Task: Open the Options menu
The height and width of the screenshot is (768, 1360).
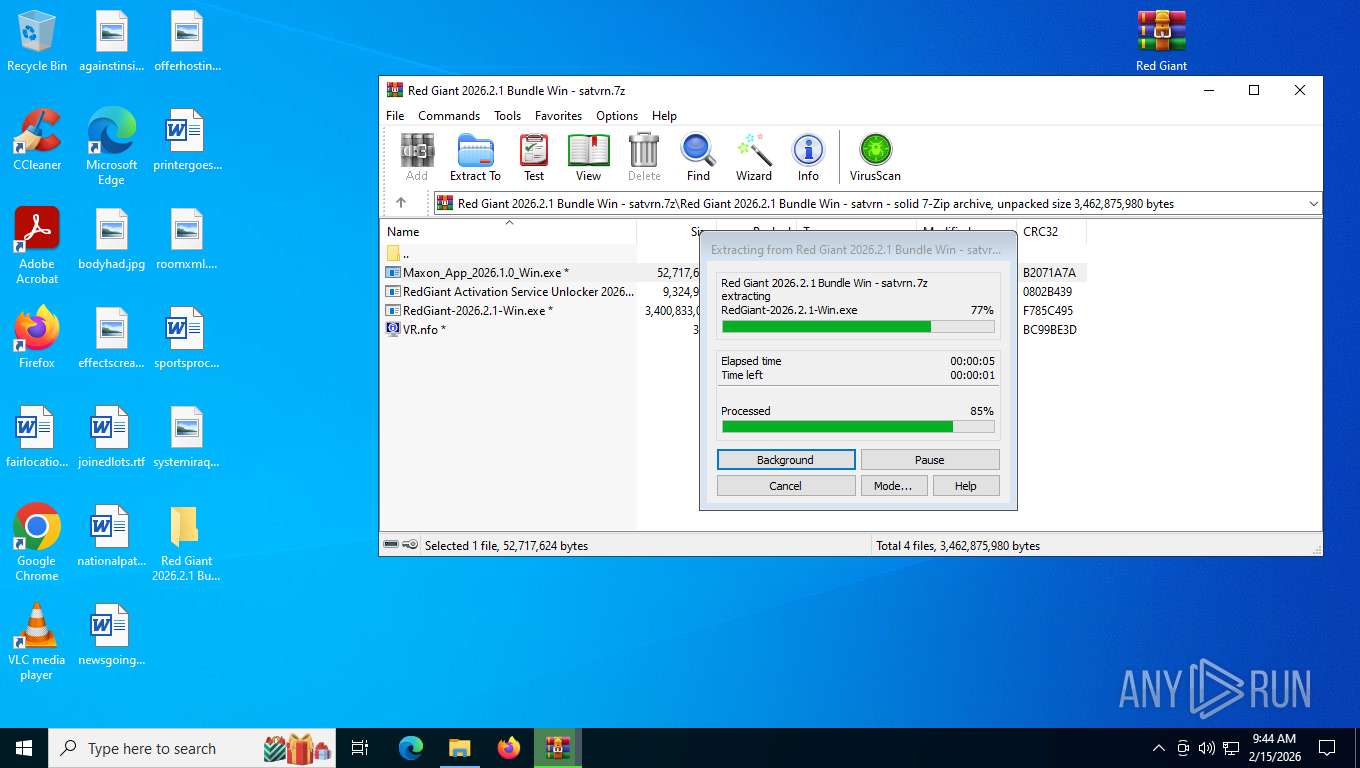Action: (617, 115)
